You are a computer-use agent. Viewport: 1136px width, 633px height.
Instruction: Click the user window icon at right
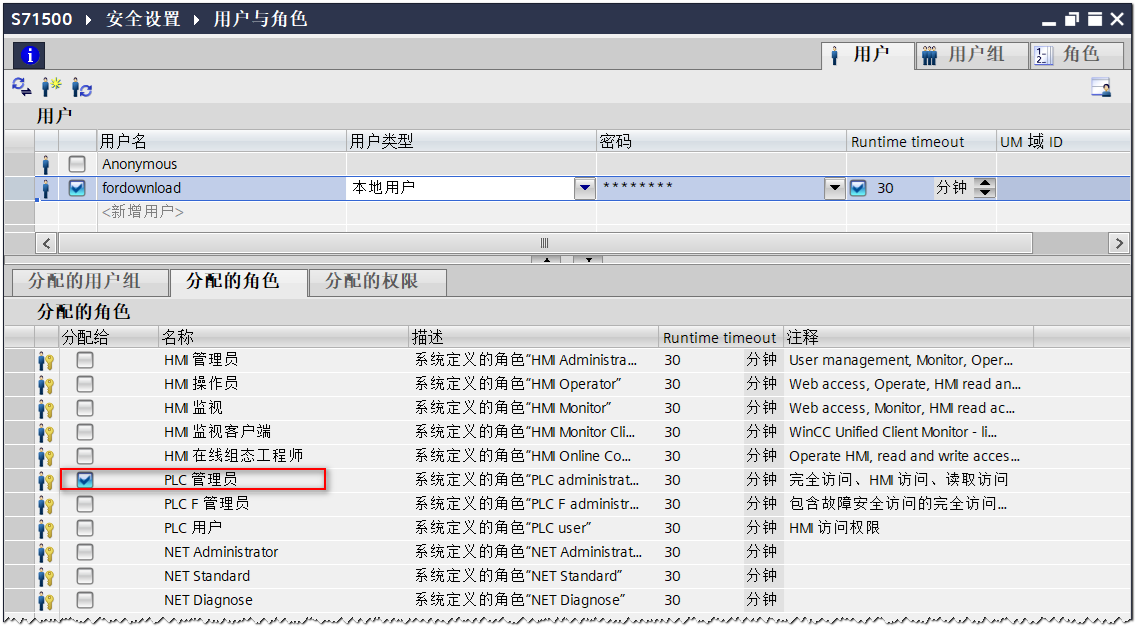coord(1101,88)
